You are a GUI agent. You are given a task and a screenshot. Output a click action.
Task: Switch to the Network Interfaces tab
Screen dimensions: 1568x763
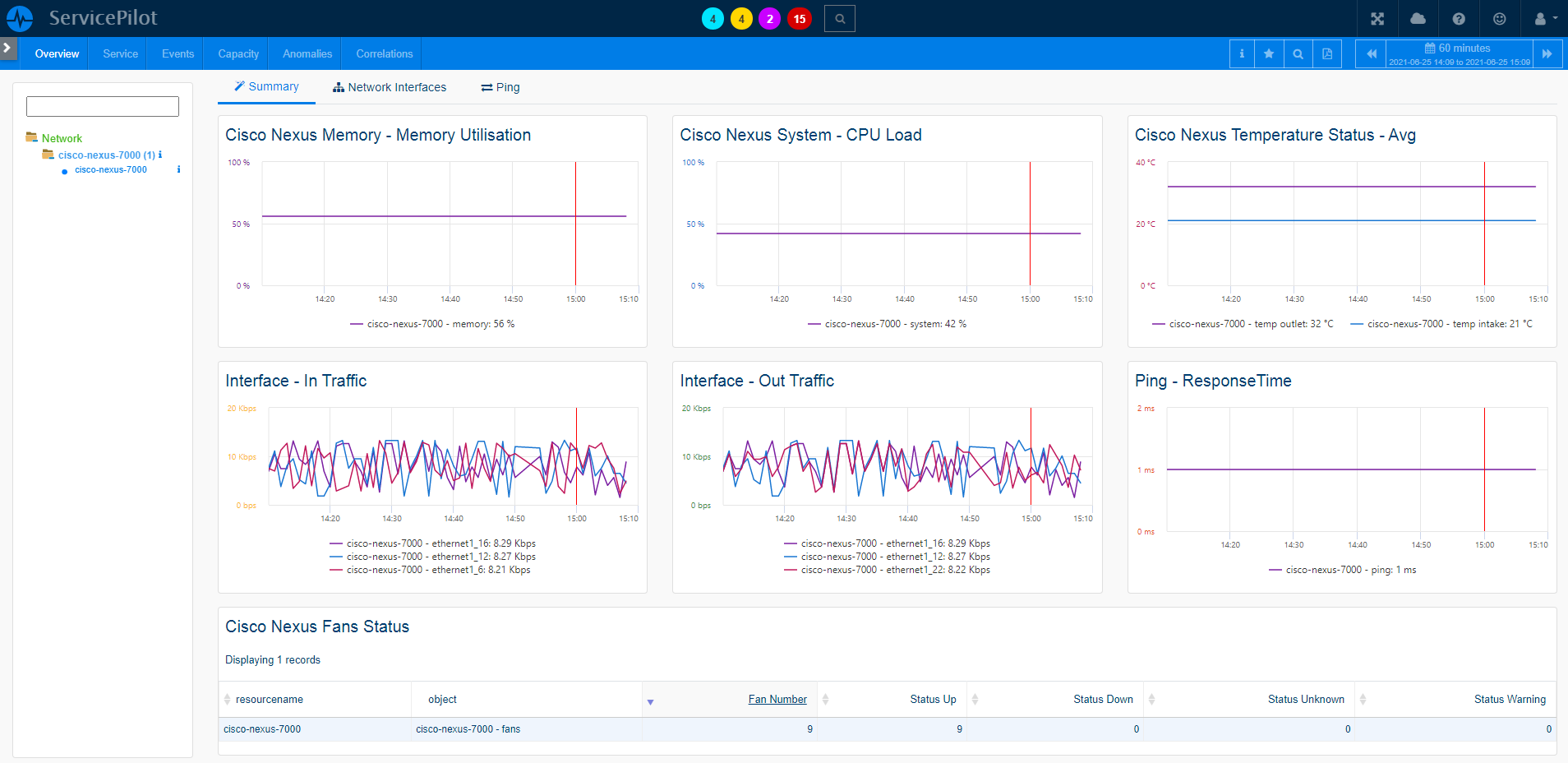point(390,87)
